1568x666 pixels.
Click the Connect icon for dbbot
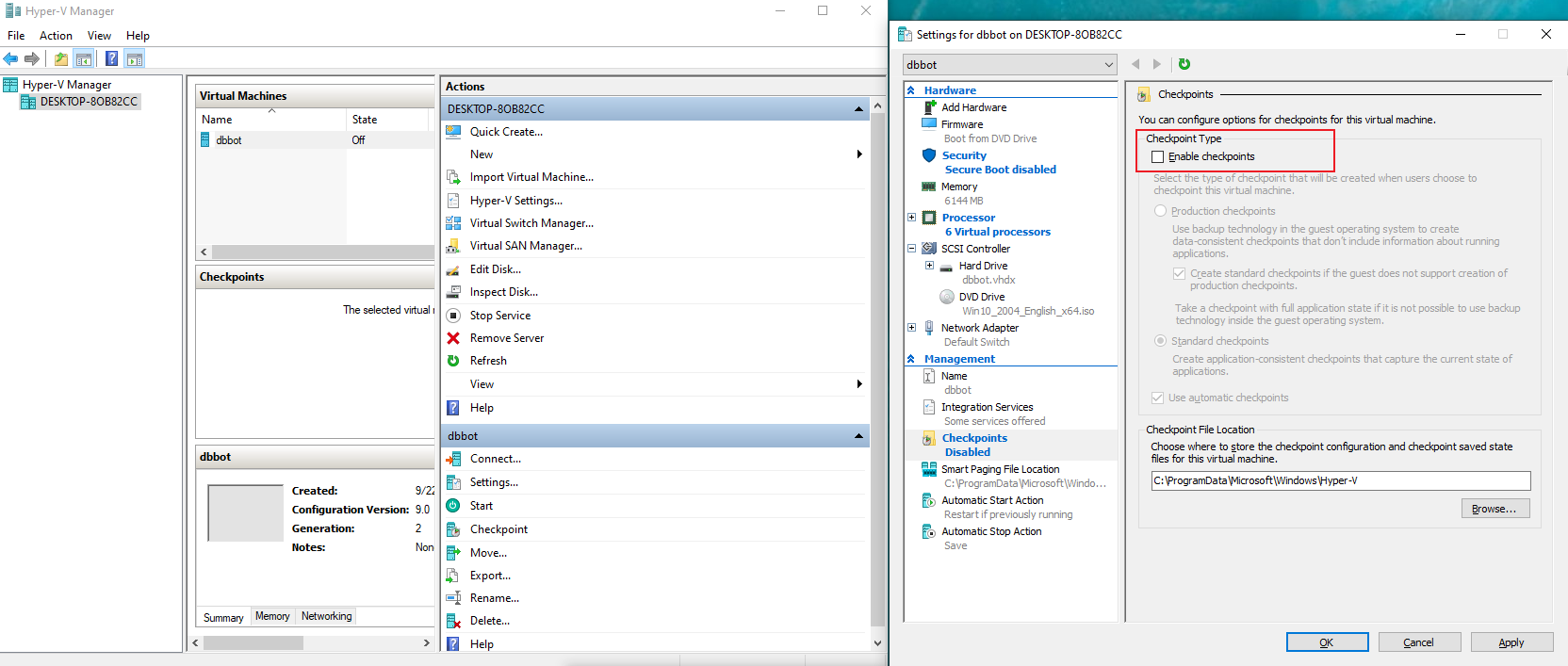453,459
